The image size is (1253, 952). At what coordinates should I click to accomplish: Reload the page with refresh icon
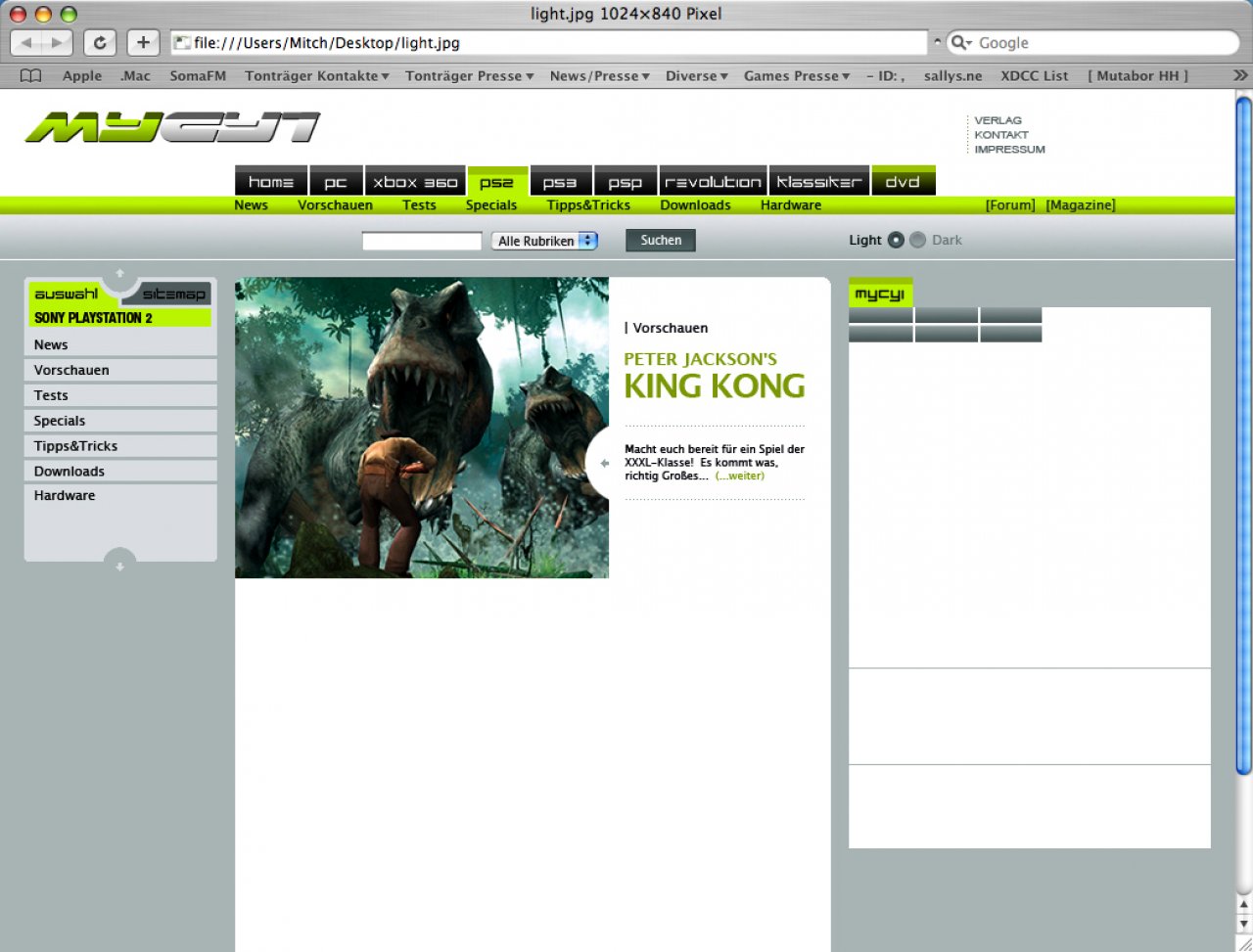pos(100,43)
